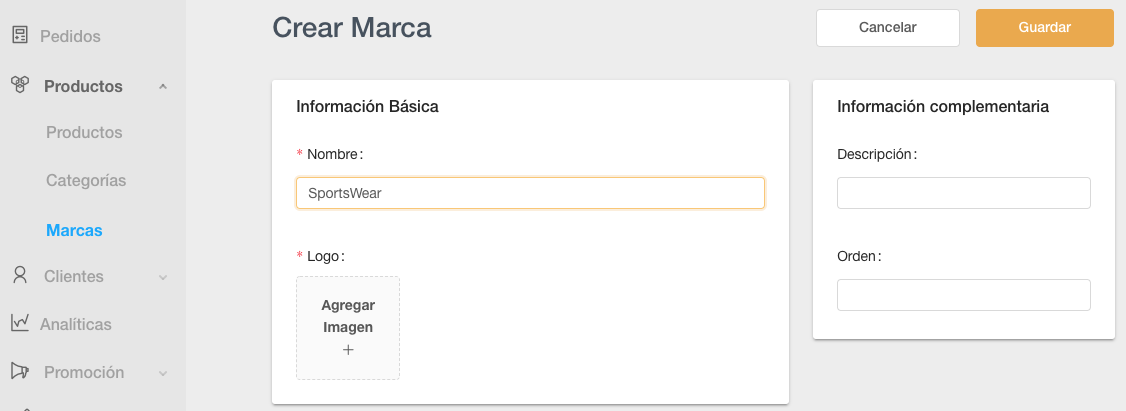Focus the Nombre input field

point(530,193)
